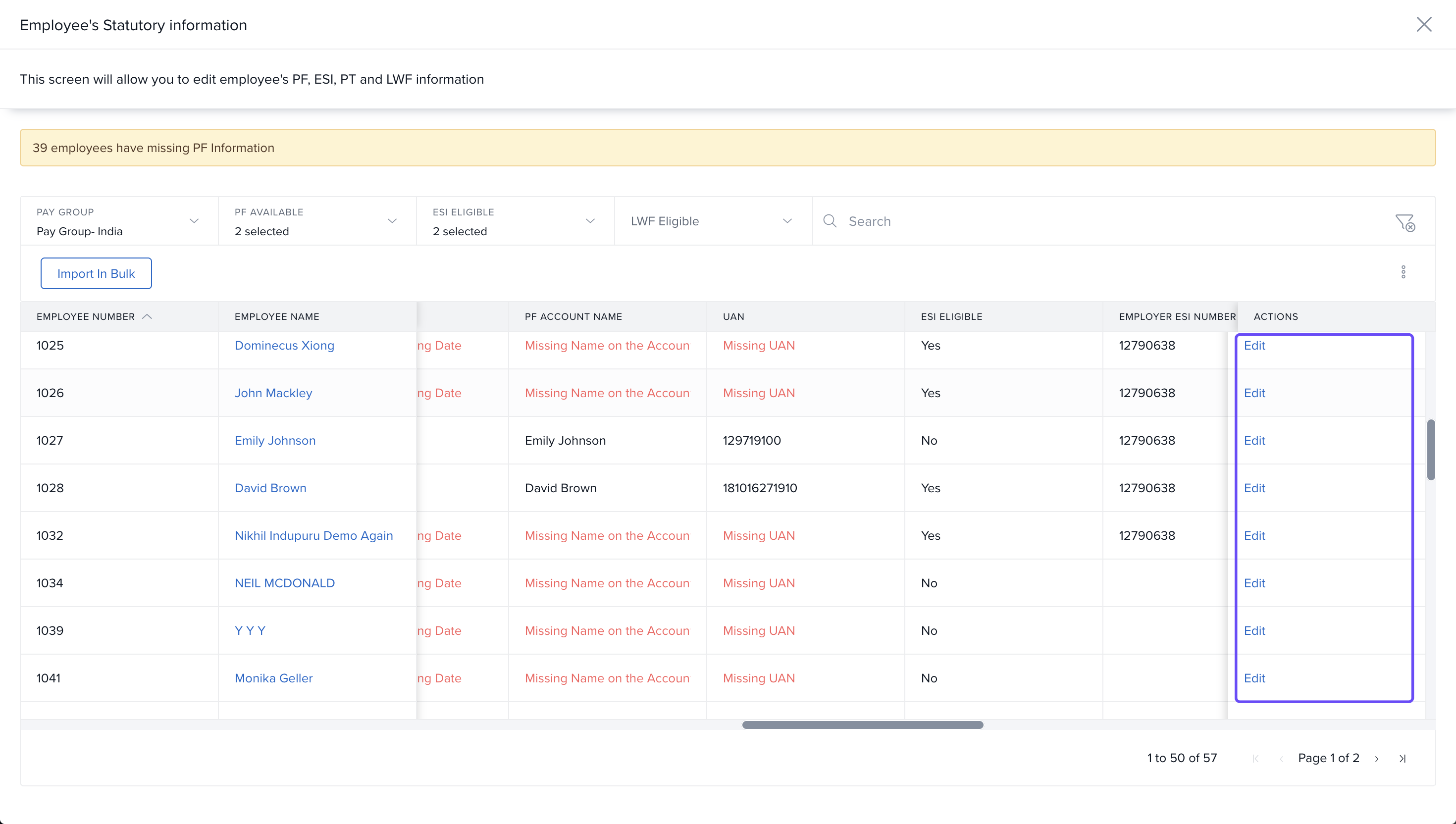The image size is (1456, 824).
Task: Click the horizontal table scrollbar
Action: [x=862, y=725]
